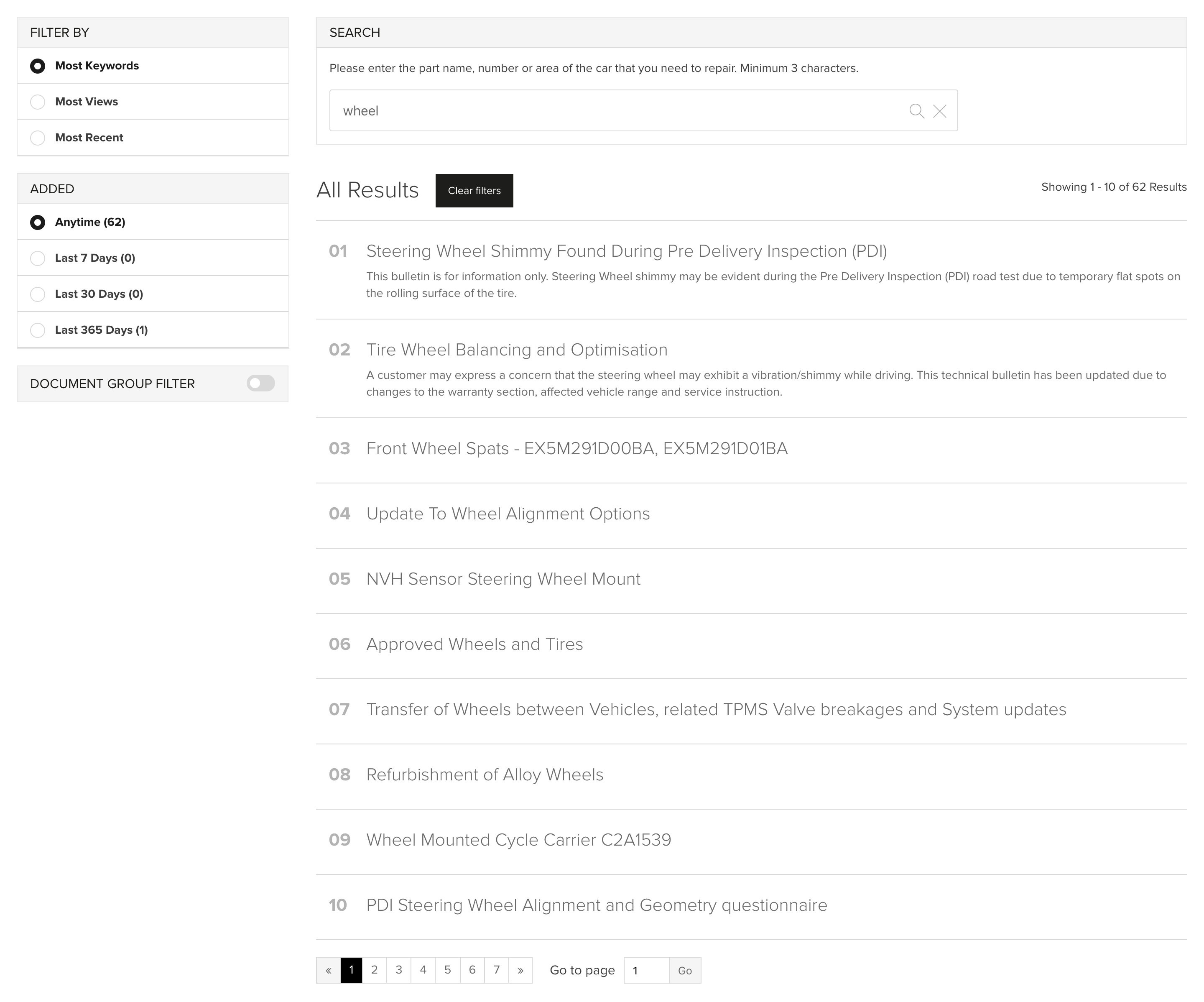Image resolution: width=1204 pixels, height=1002 pixels.
Task: Go to next page with » arrow
Action: pyautogui.click(x=520, y=971)
